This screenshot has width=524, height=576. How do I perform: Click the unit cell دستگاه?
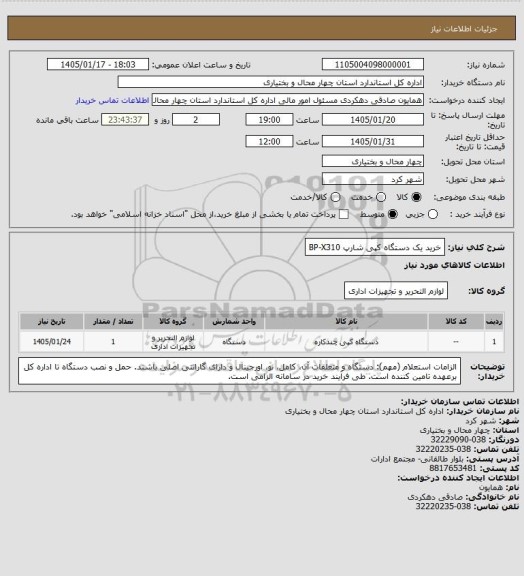(234, 342)
